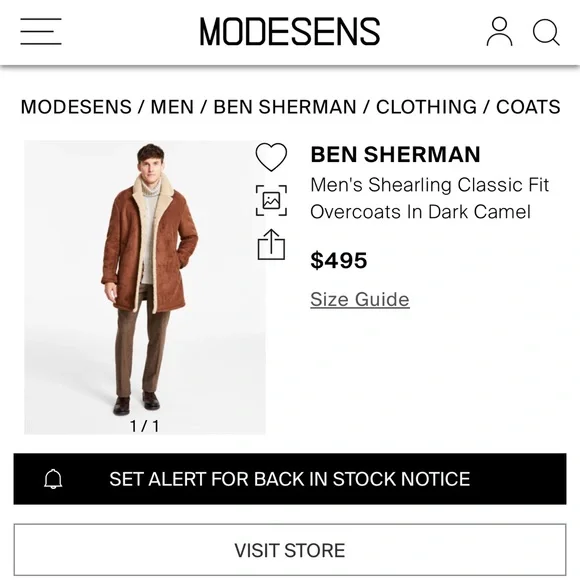This screenshot has height=580, width=580.
Task: Navigate to CLOTHING breadcrumb
Action: point(426,107)
